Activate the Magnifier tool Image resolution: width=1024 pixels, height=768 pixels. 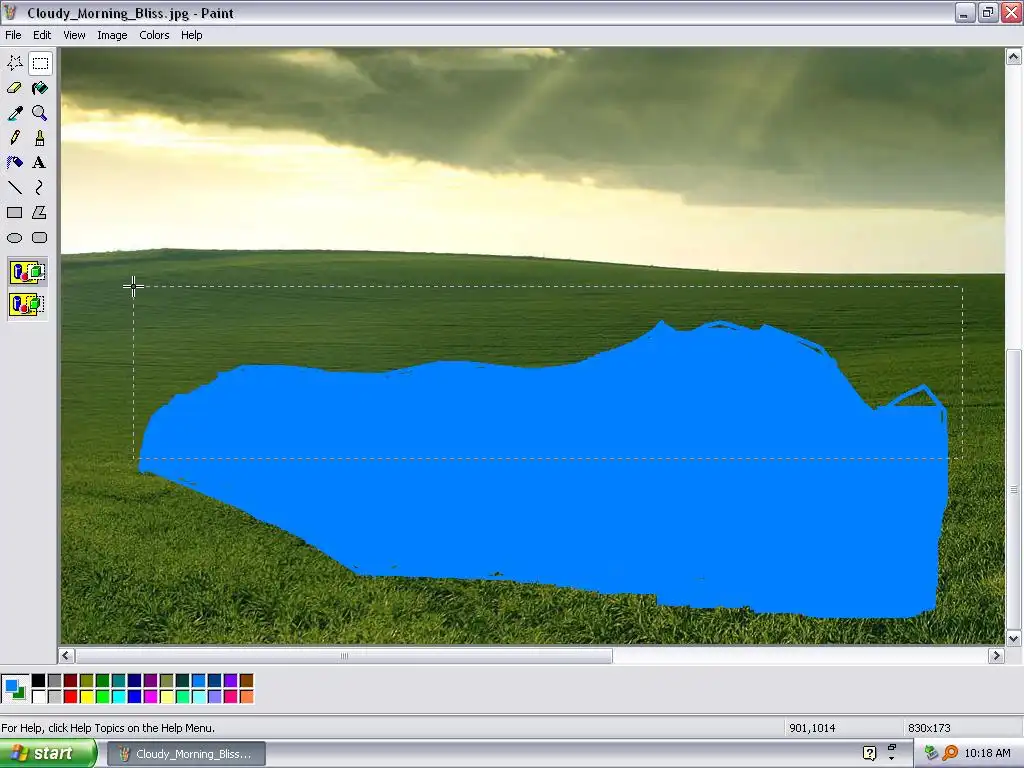tap(40, 113)
